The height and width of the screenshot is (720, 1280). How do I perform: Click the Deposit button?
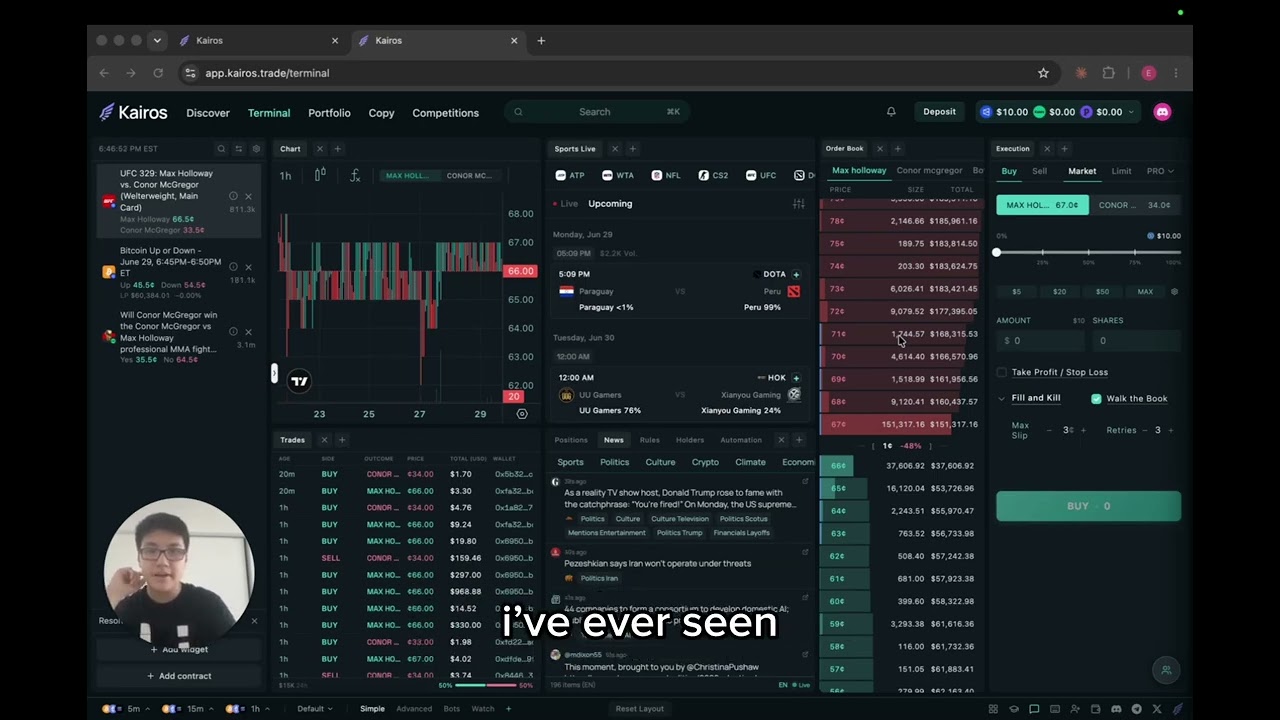coord(939,112)
